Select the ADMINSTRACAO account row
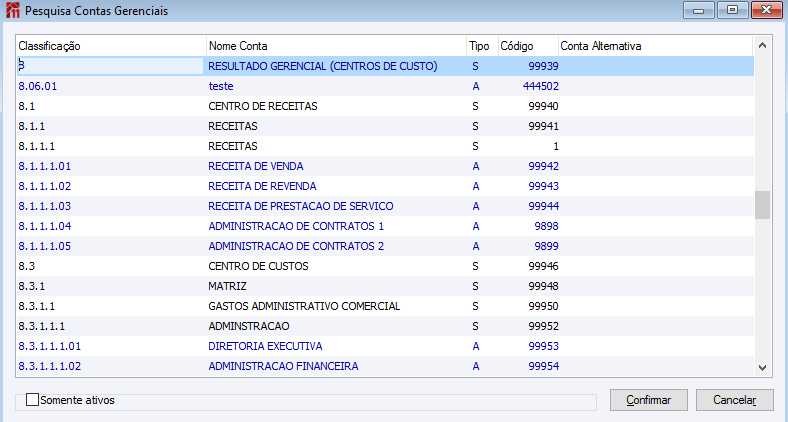Viewport: 788px width, 422px height. 385,326
